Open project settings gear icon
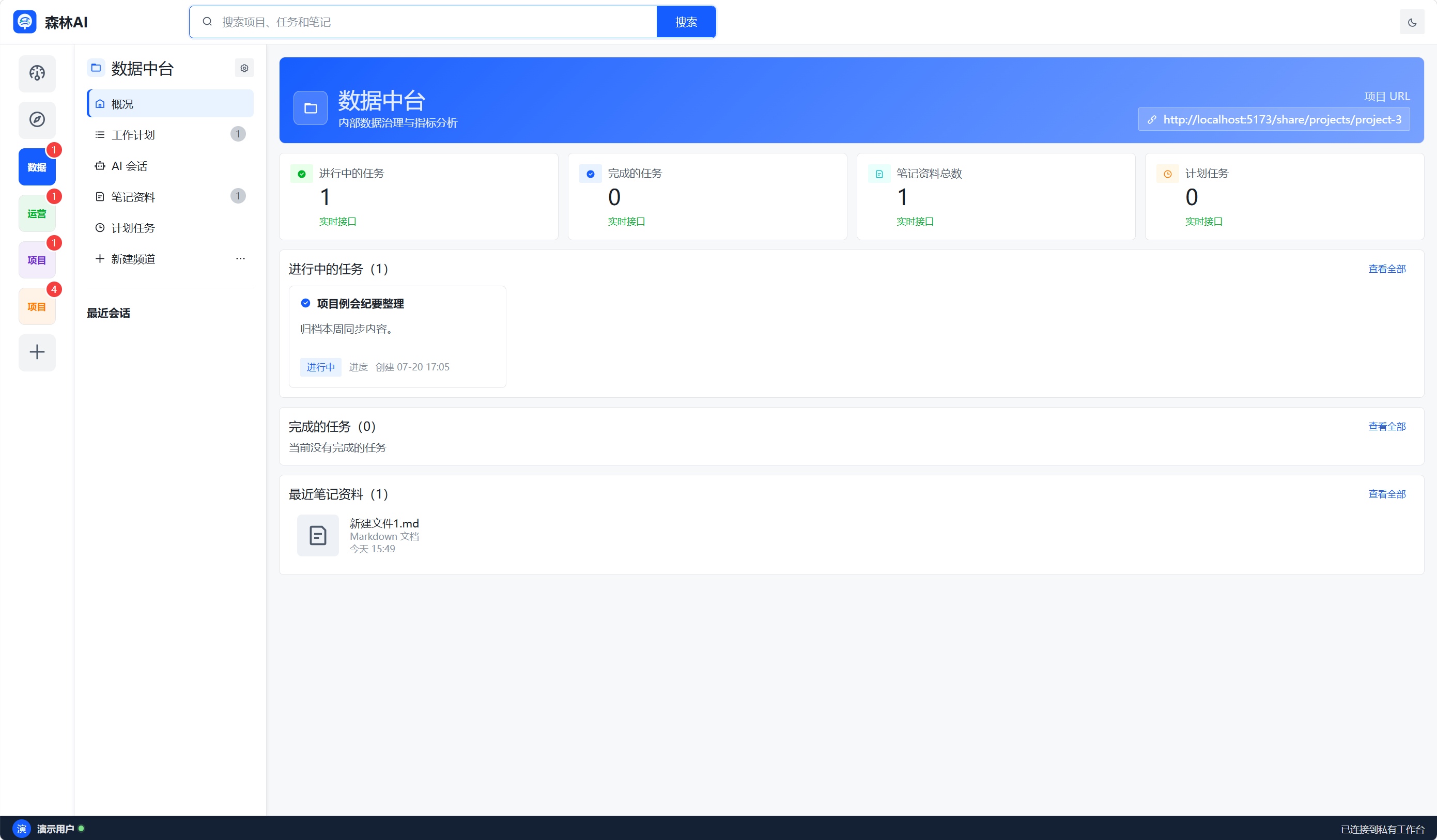 coord(244,68)
